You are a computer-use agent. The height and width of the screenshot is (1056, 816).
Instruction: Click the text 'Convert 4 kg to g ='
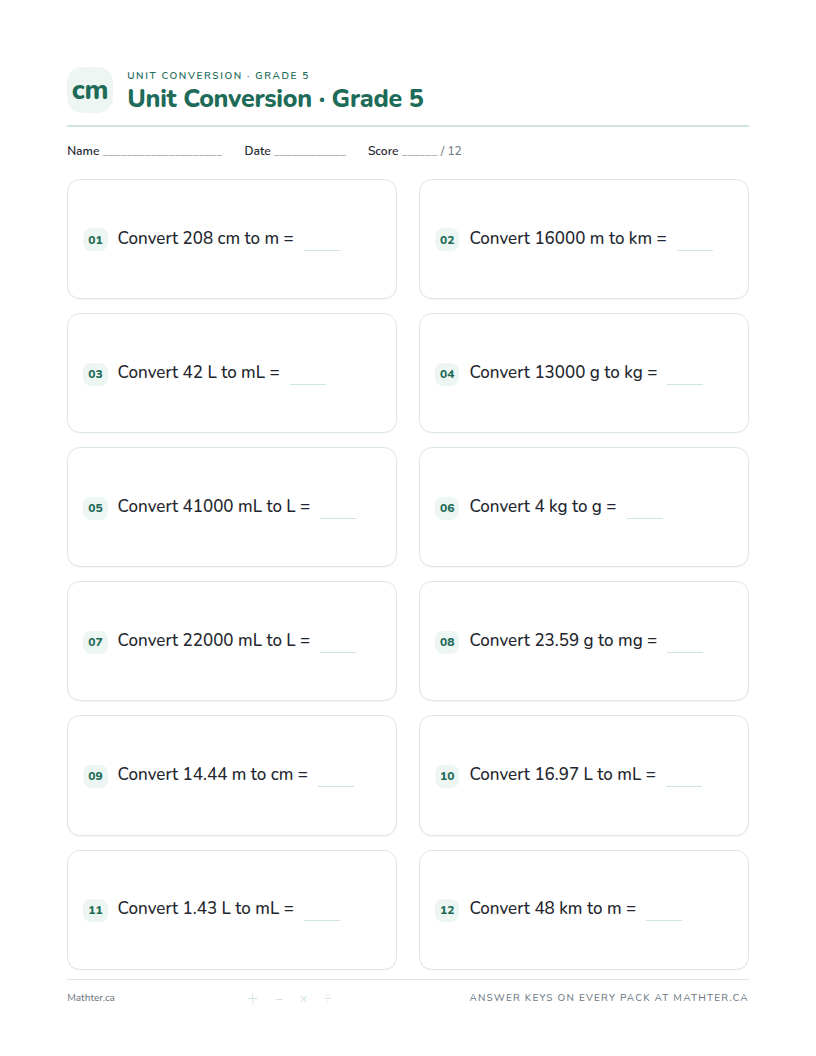tap(543, 507)
